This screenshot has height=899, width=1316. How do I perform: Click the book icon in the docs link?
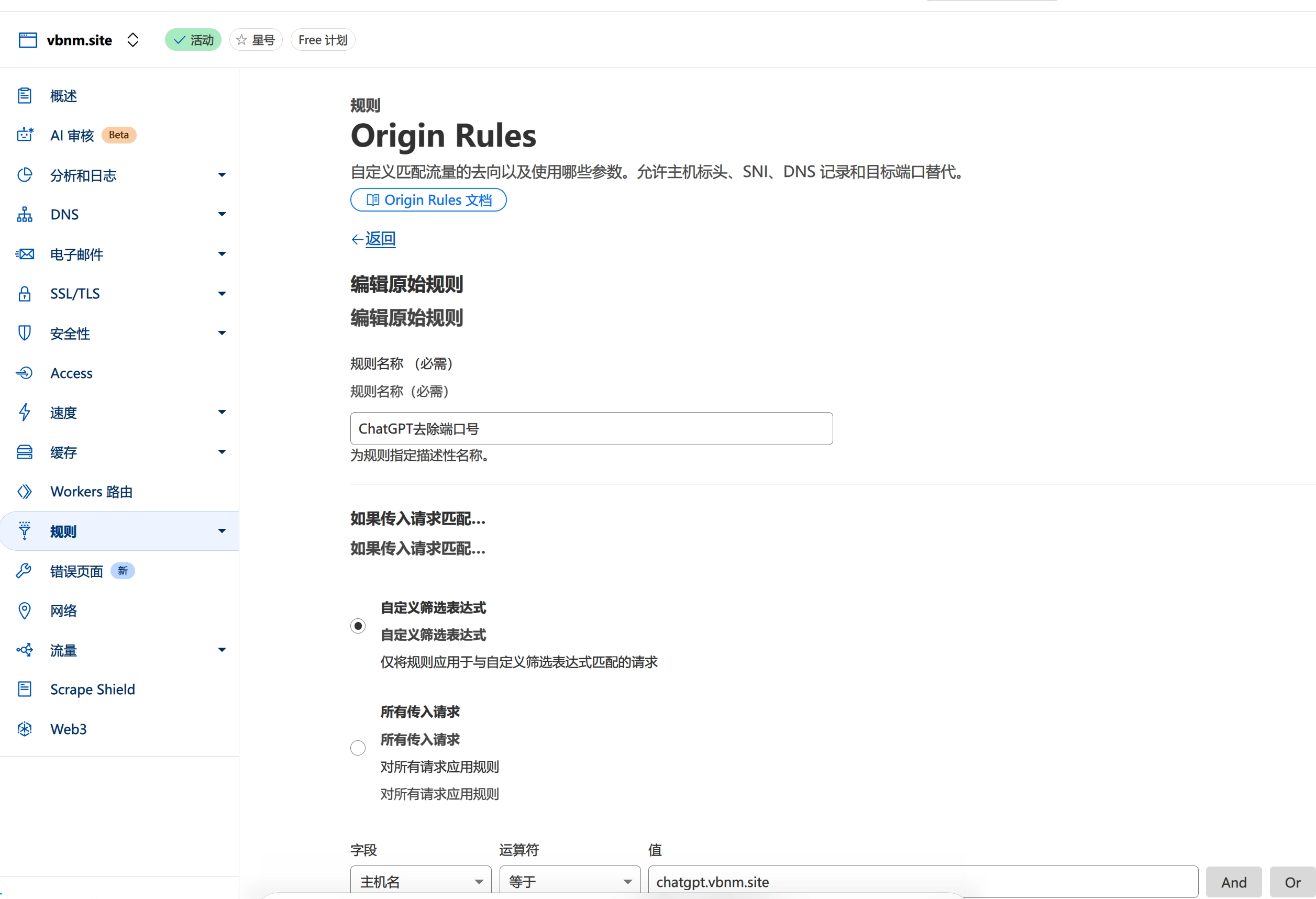(373, 200)
